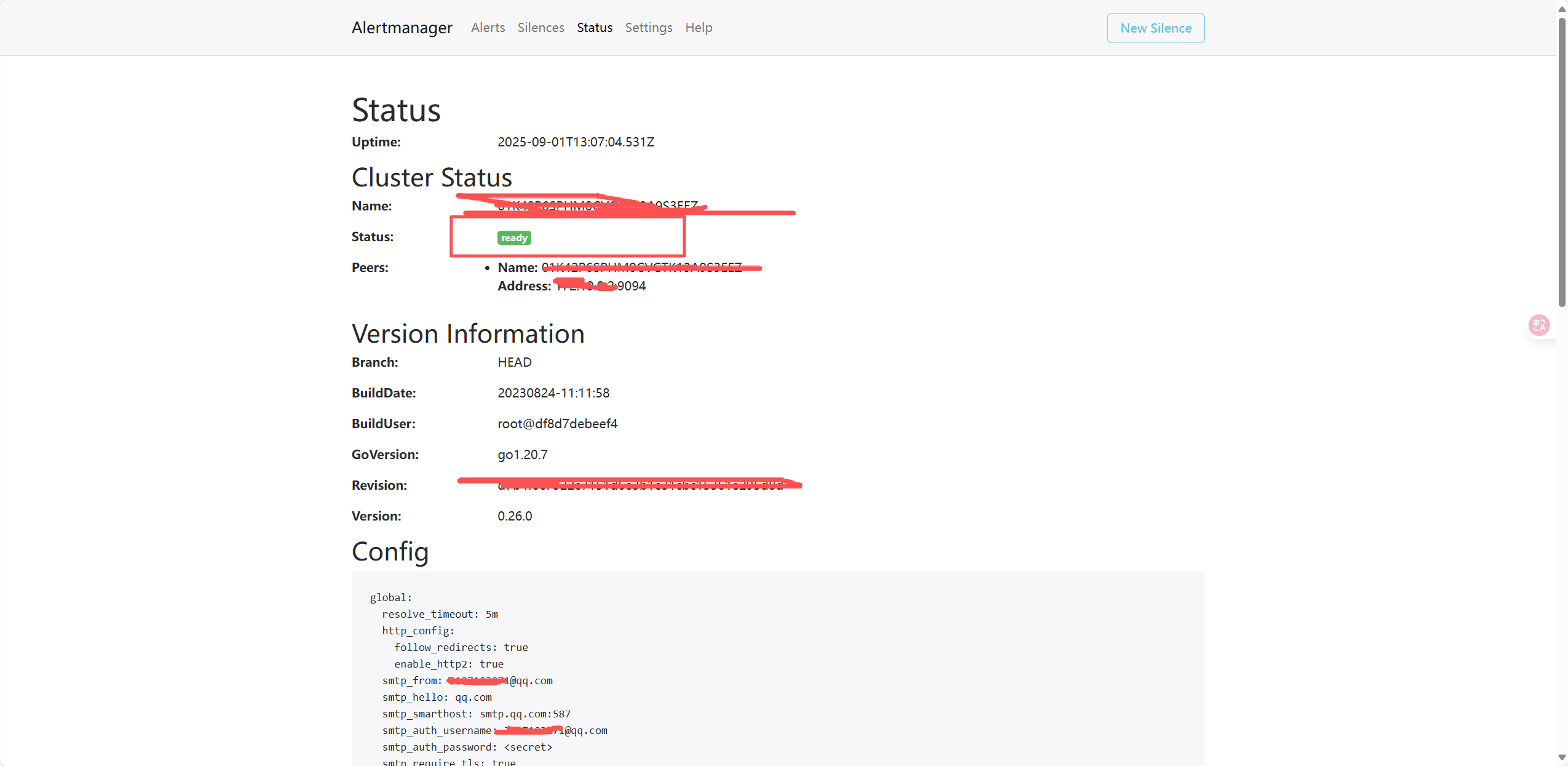Viewport: 1568px width, 766px height.
Task: Open the Settings tab
Action: click(x=649, y=28)
